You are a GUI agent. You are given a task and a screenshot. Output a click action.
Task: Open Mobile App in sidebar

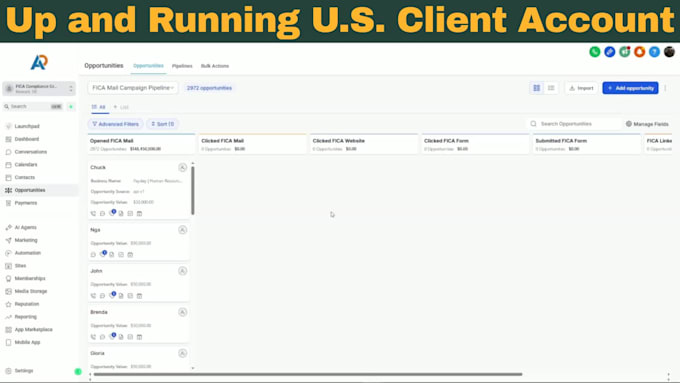pyautogui.click(x=27, y=343)
